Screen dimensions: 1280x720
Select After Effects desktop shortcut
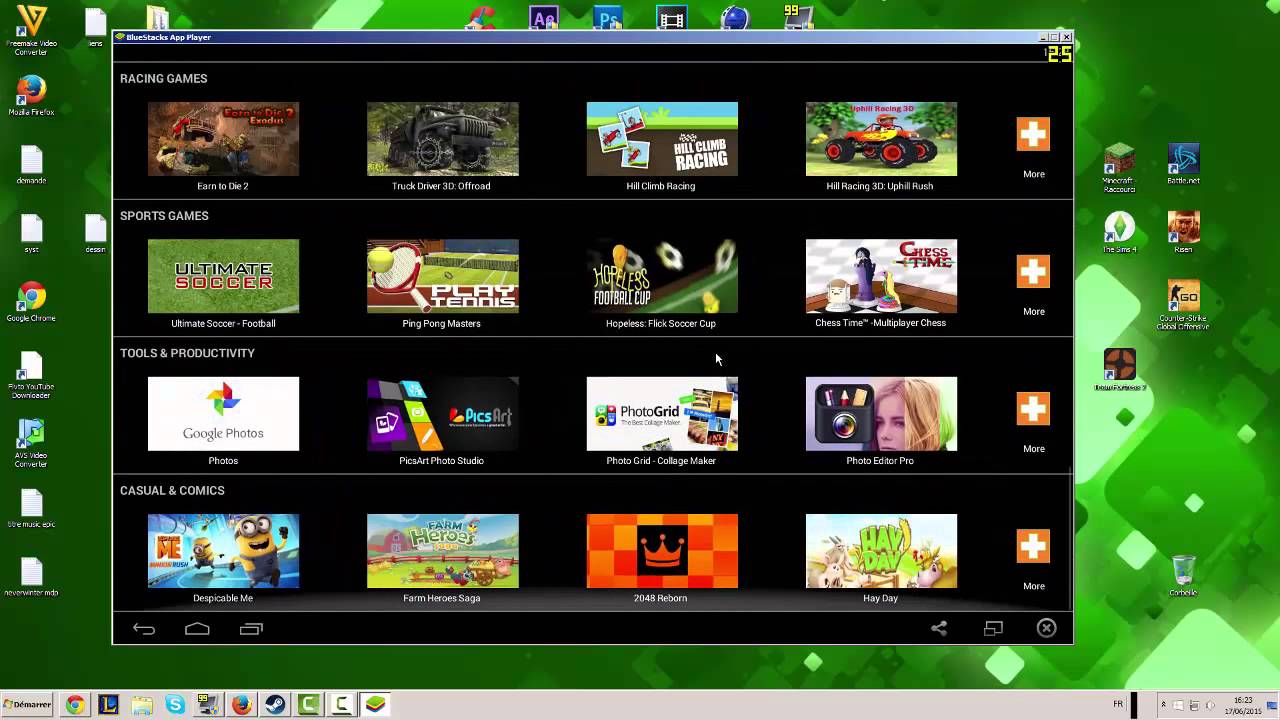coord(544,17)
